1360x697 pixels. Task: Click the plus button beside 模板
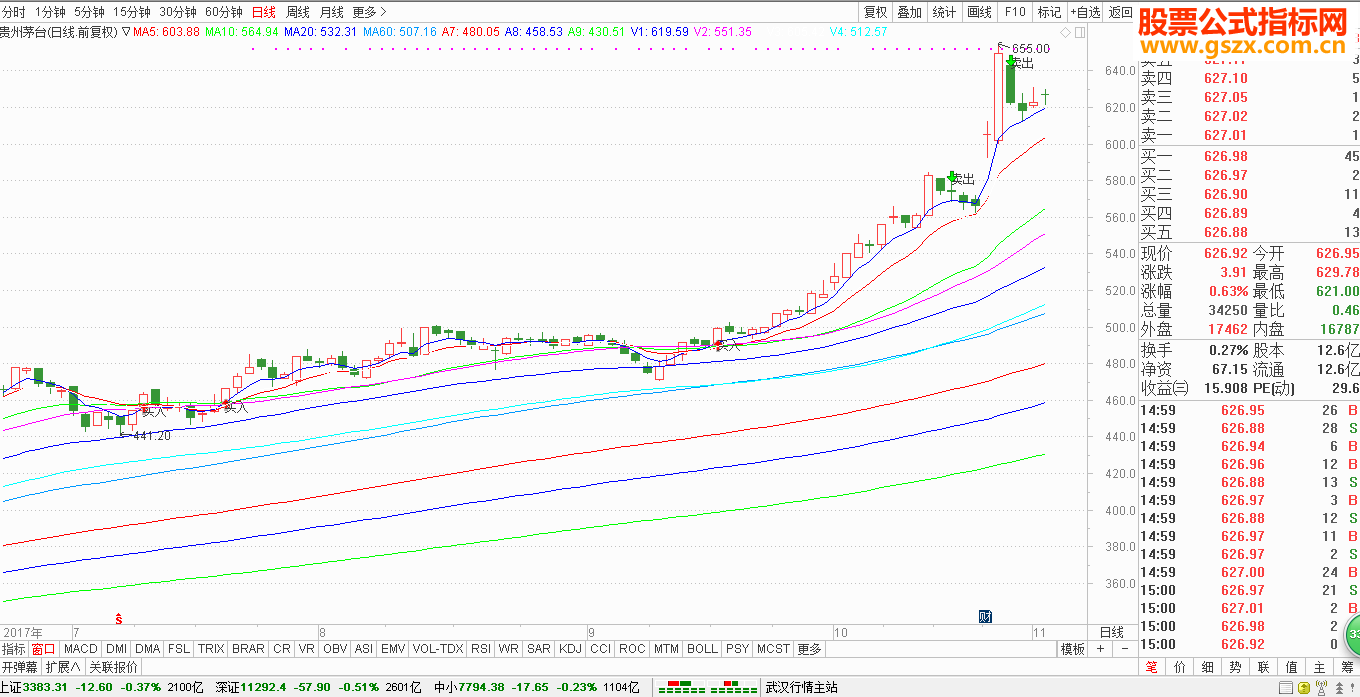1100,649
